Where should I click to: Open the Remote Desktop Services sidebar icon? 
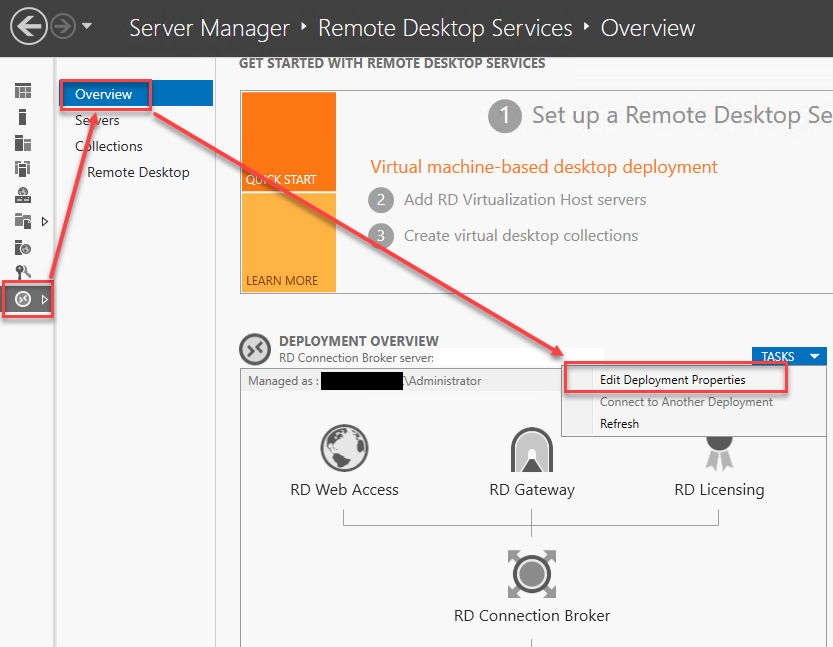coord(22,298)
